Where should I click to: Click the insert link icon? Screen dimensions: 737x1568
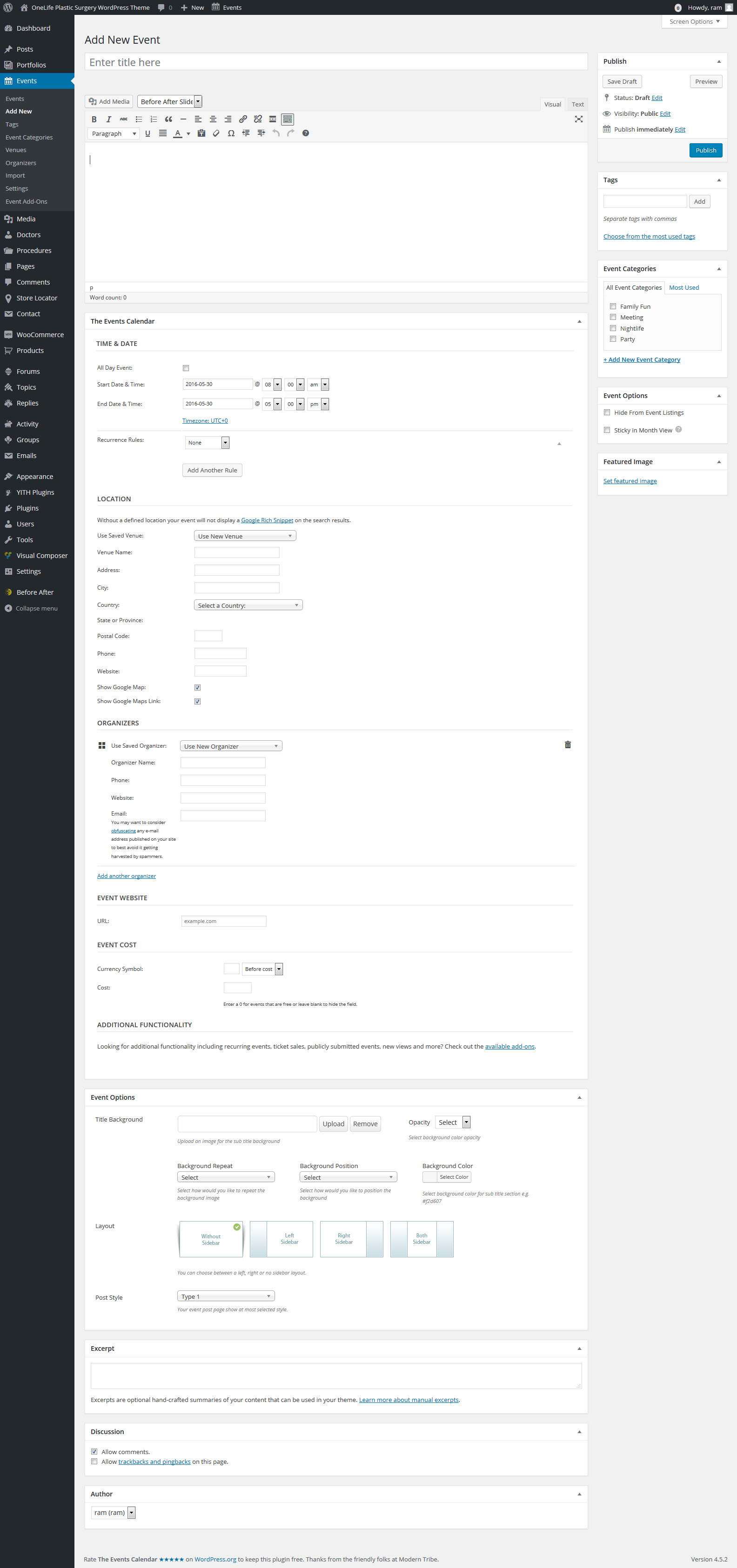pos(243,120)
